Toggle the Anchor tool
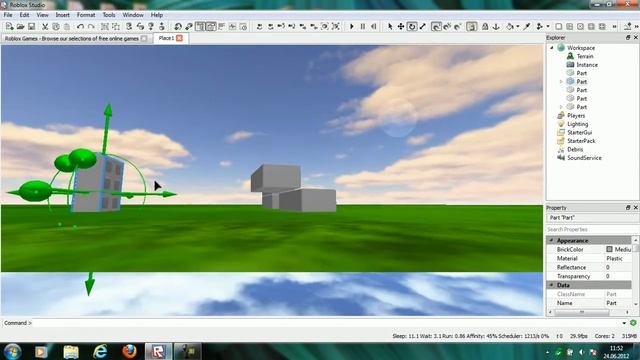 (x=496, y=27)
